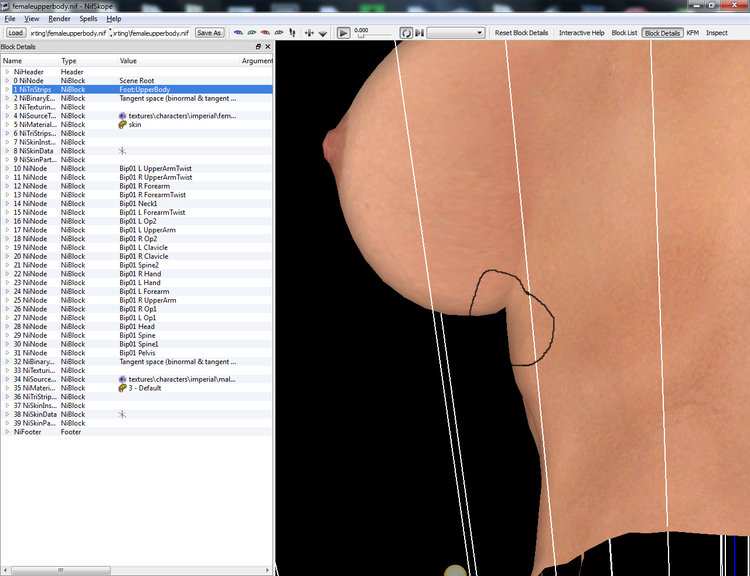This screenshot has width=750, height=576.
Task: Click the Flip view arrows icon
Action: point(309,33)
